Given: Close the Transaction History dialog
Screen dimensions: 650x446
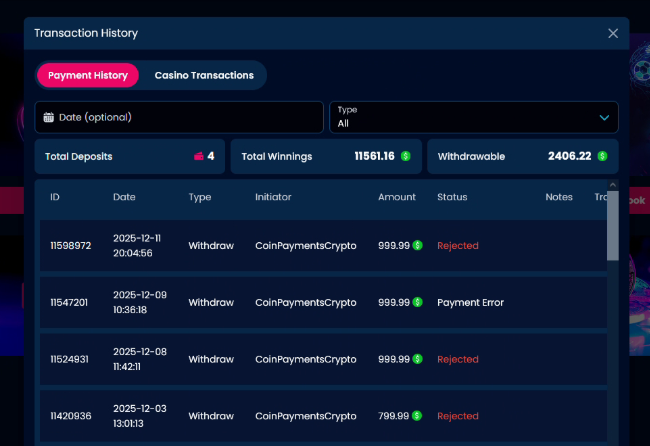Looking at the screenshot, I should tap(613, 33).
